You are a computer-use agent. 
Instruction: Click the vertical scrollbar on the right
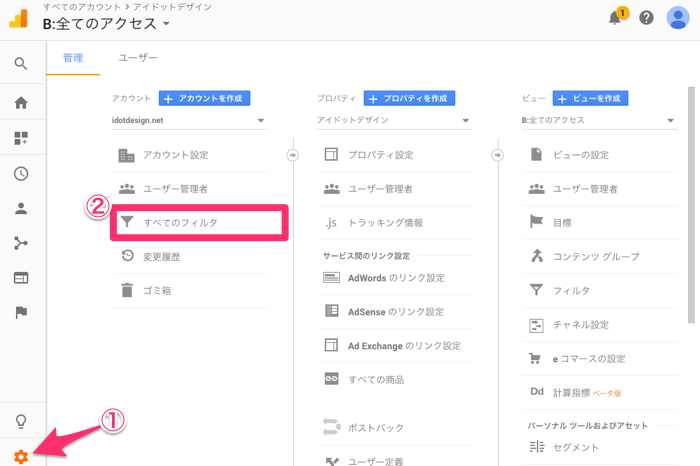click(x=690, y=200)
